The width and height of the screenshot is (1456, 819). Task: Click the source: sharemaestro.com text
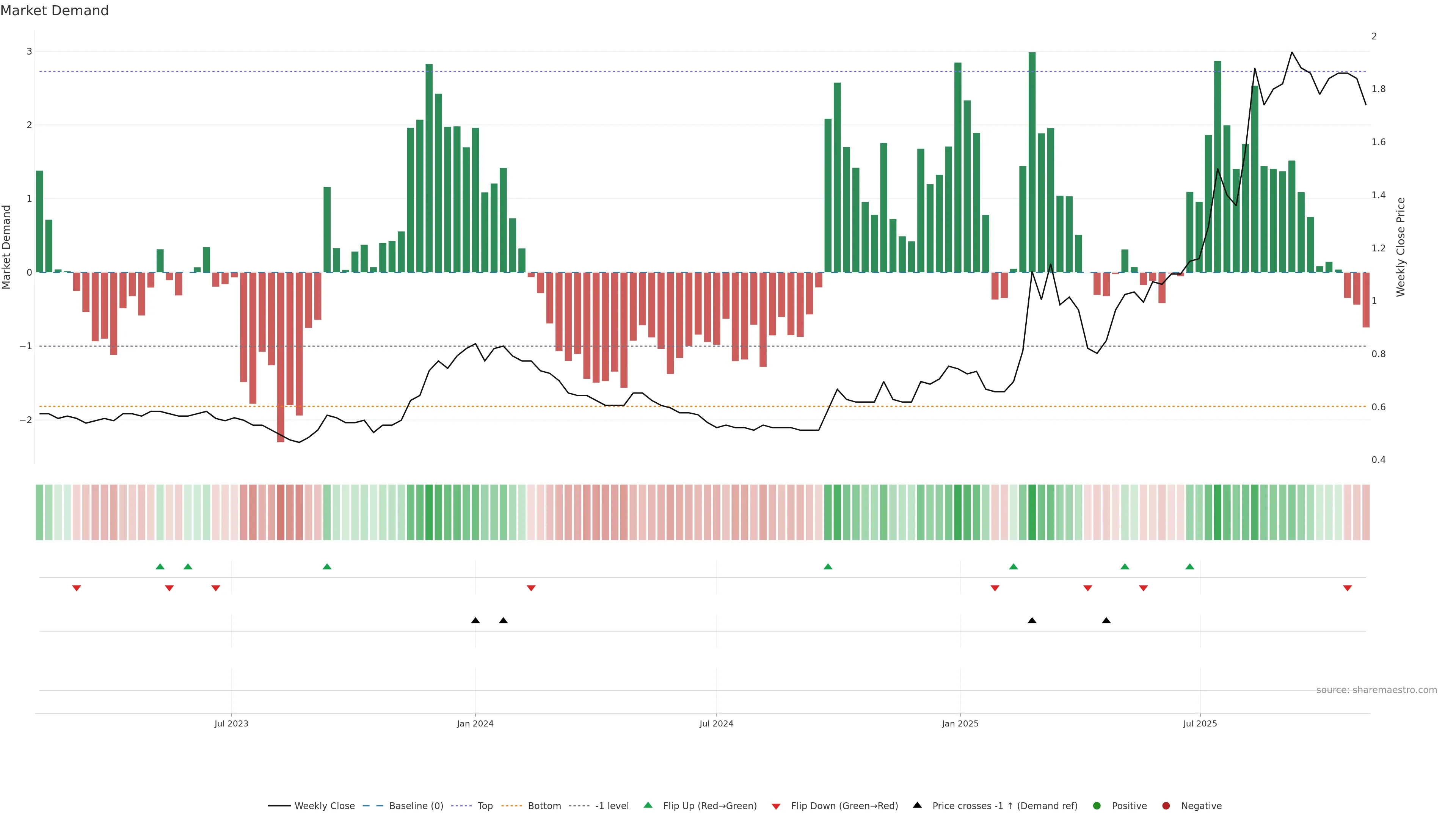1376,690
